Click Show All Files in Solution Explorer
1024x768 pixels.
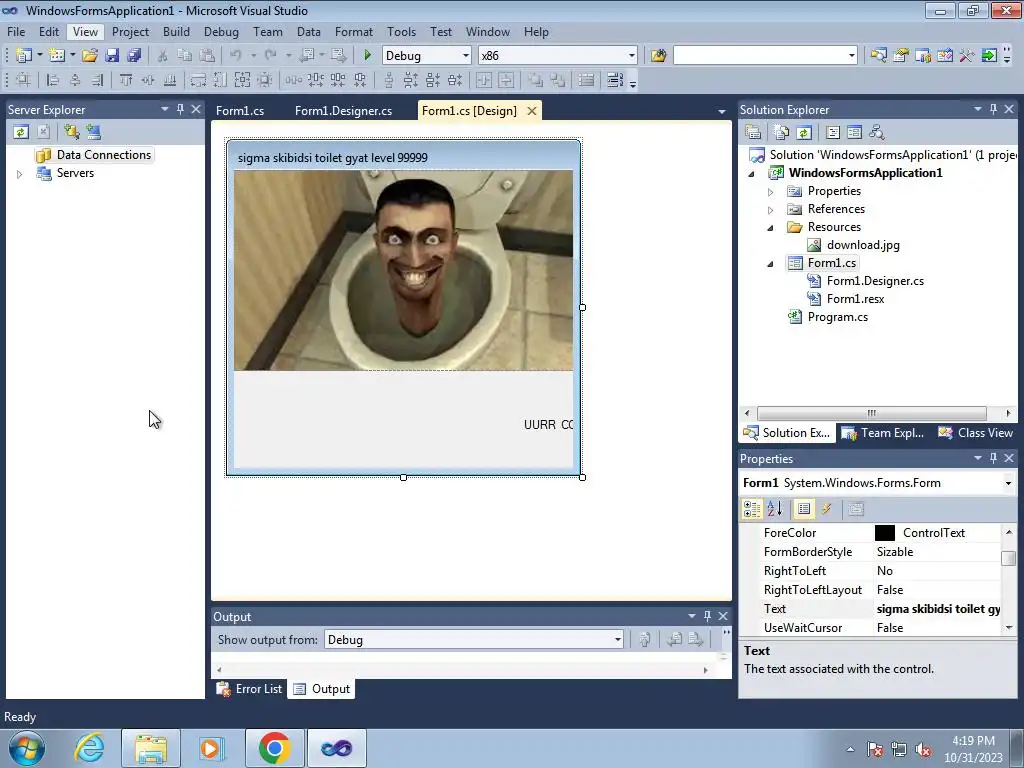(781, 133)
